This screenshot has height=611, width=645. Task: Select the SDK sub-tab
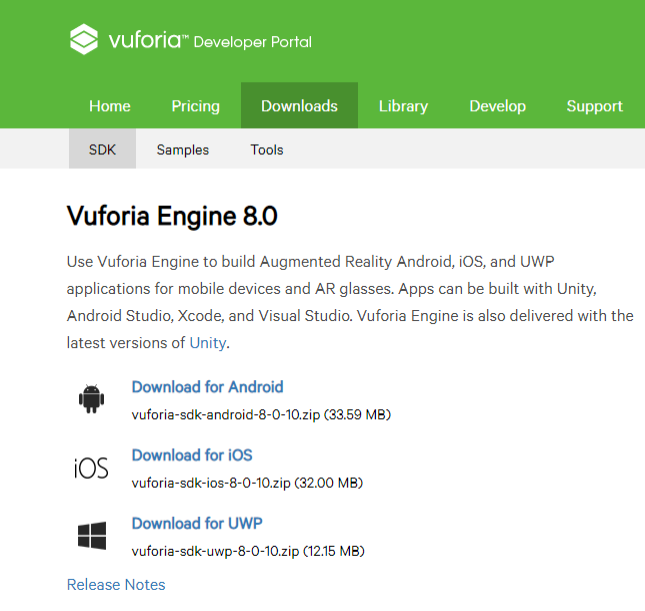coord(102,149)
